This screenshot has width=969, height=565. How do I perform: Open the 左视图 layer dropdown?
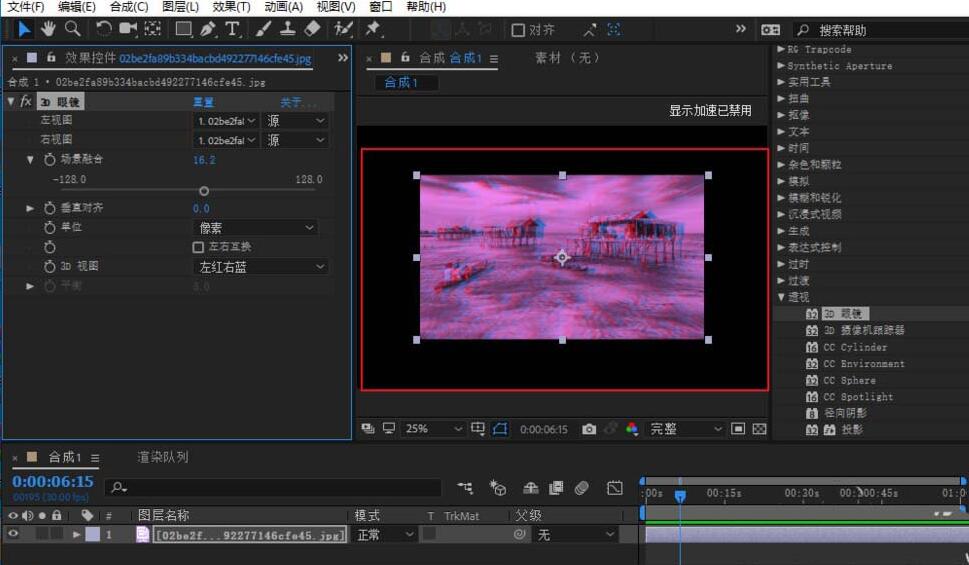click(226, 121)
